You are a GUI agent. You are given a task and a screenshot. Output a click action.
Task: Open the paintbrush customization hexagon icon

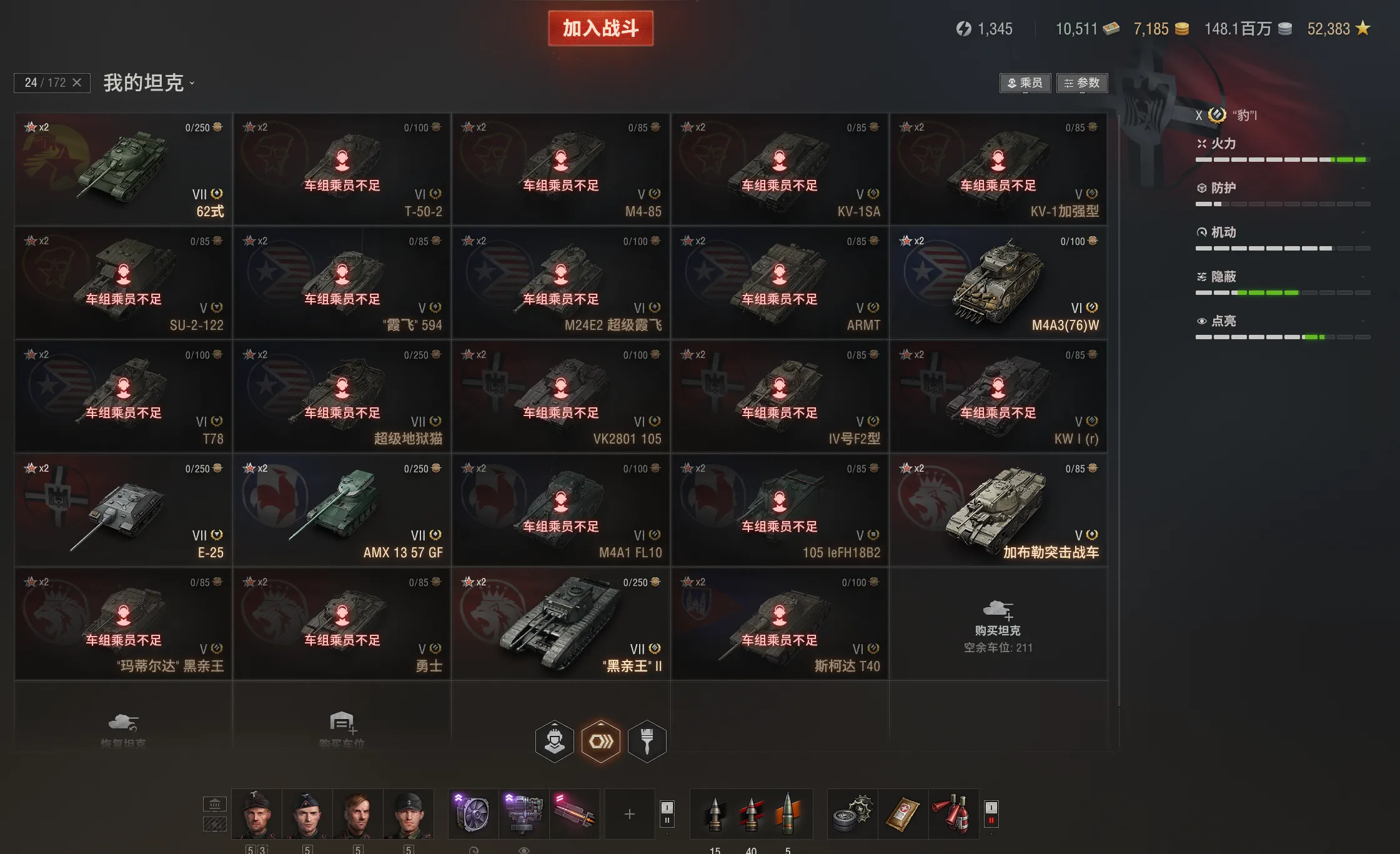(647, 742)
